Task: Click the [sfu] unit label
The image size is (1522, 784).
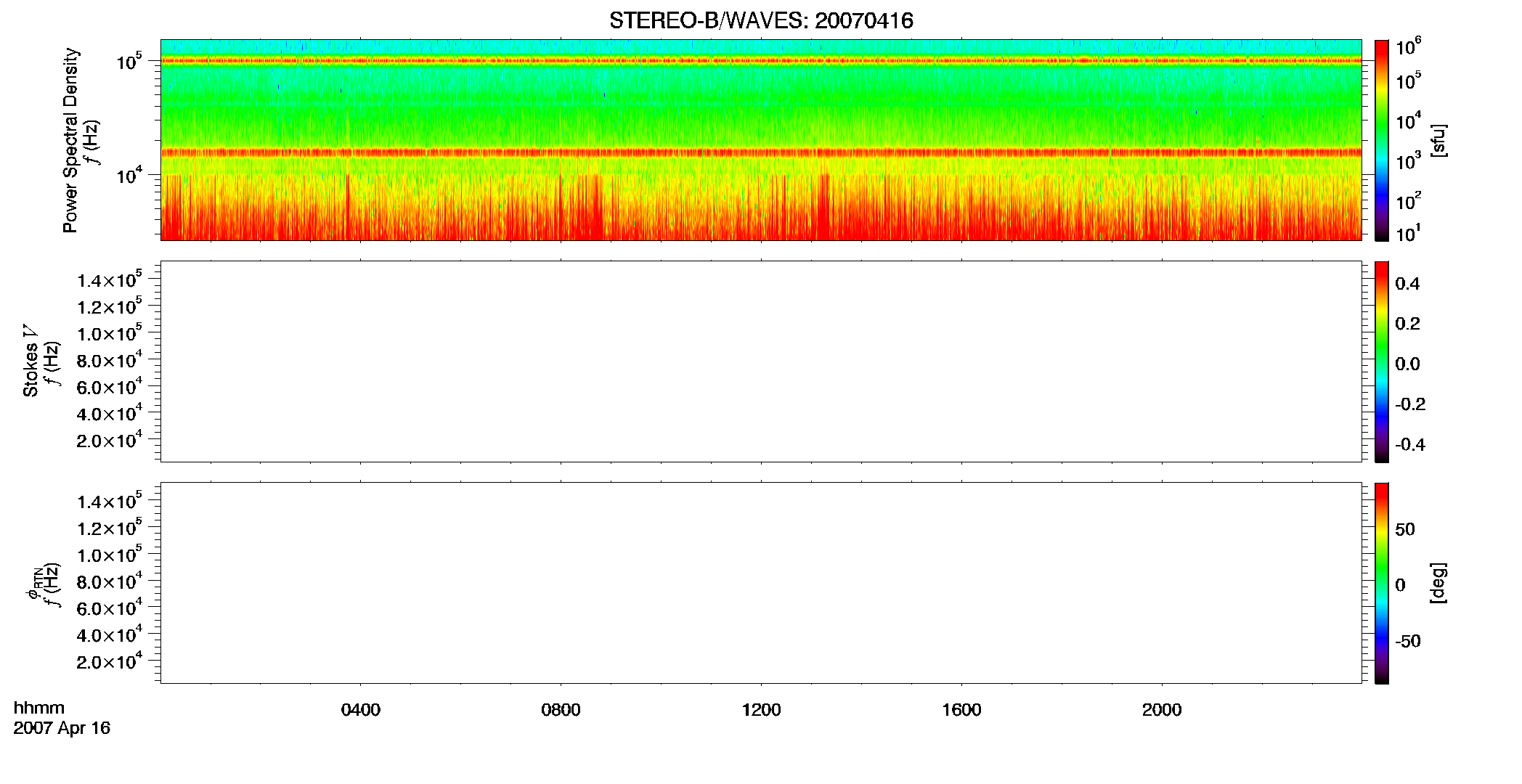Action: click(1438, 140)
